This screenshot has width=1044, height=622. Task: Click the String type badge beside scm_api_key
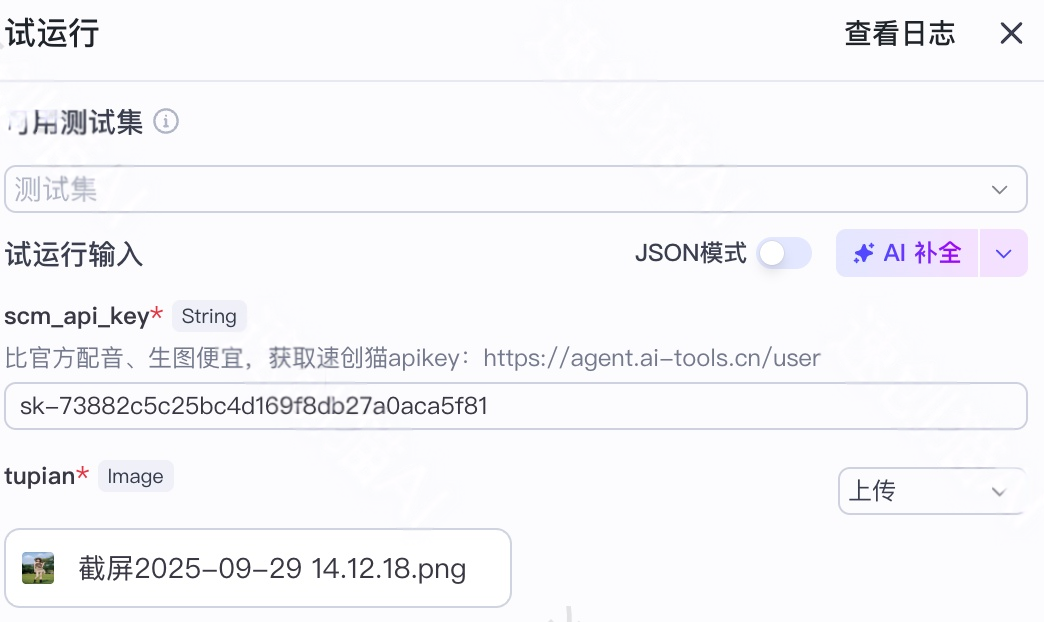[209, 316]
